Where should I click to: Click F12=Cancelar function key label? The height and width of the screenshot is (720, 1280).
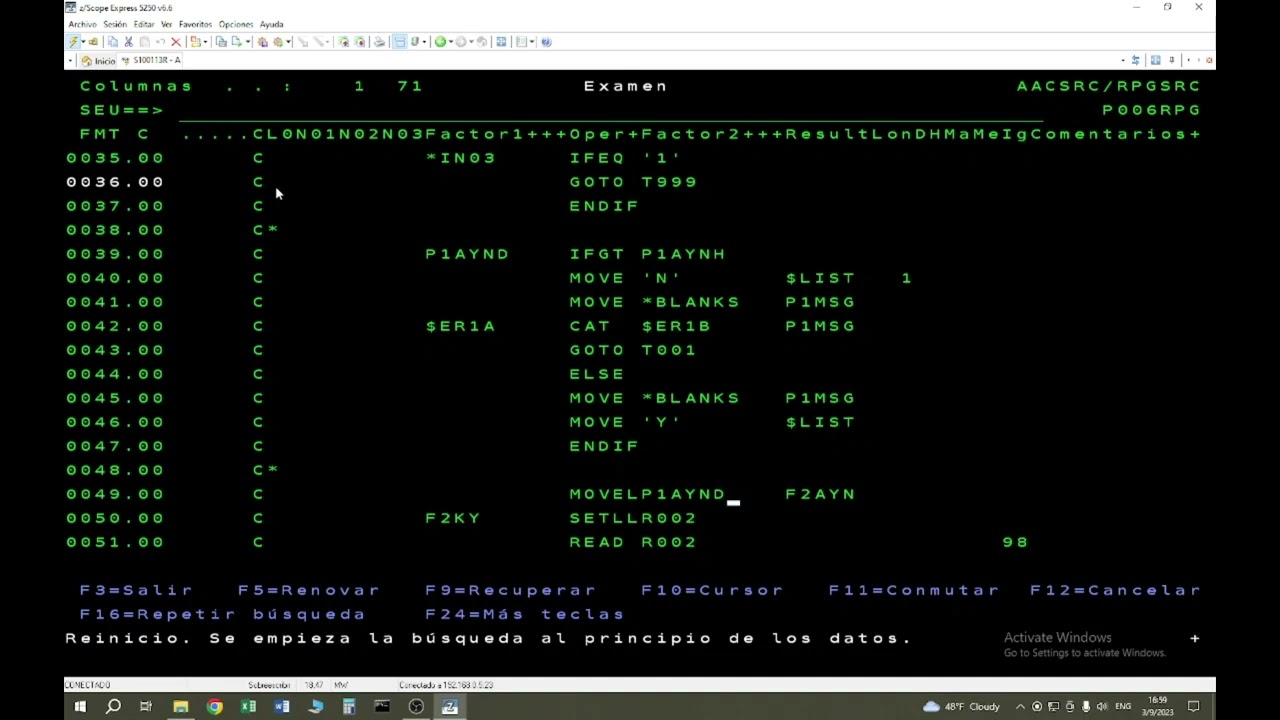click(1116, 590)
